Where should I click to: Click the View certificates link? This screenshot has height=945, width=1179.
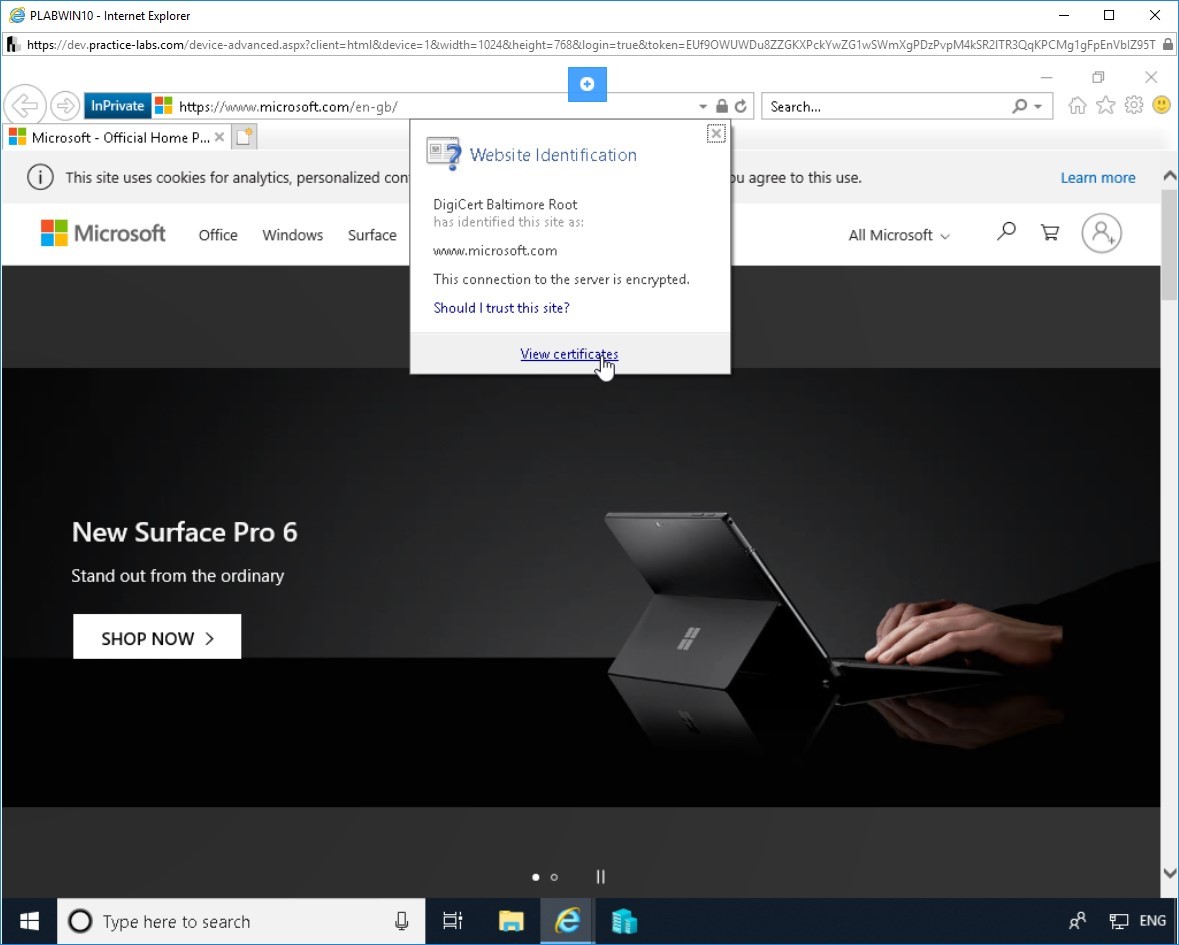[x=569, y=354]
